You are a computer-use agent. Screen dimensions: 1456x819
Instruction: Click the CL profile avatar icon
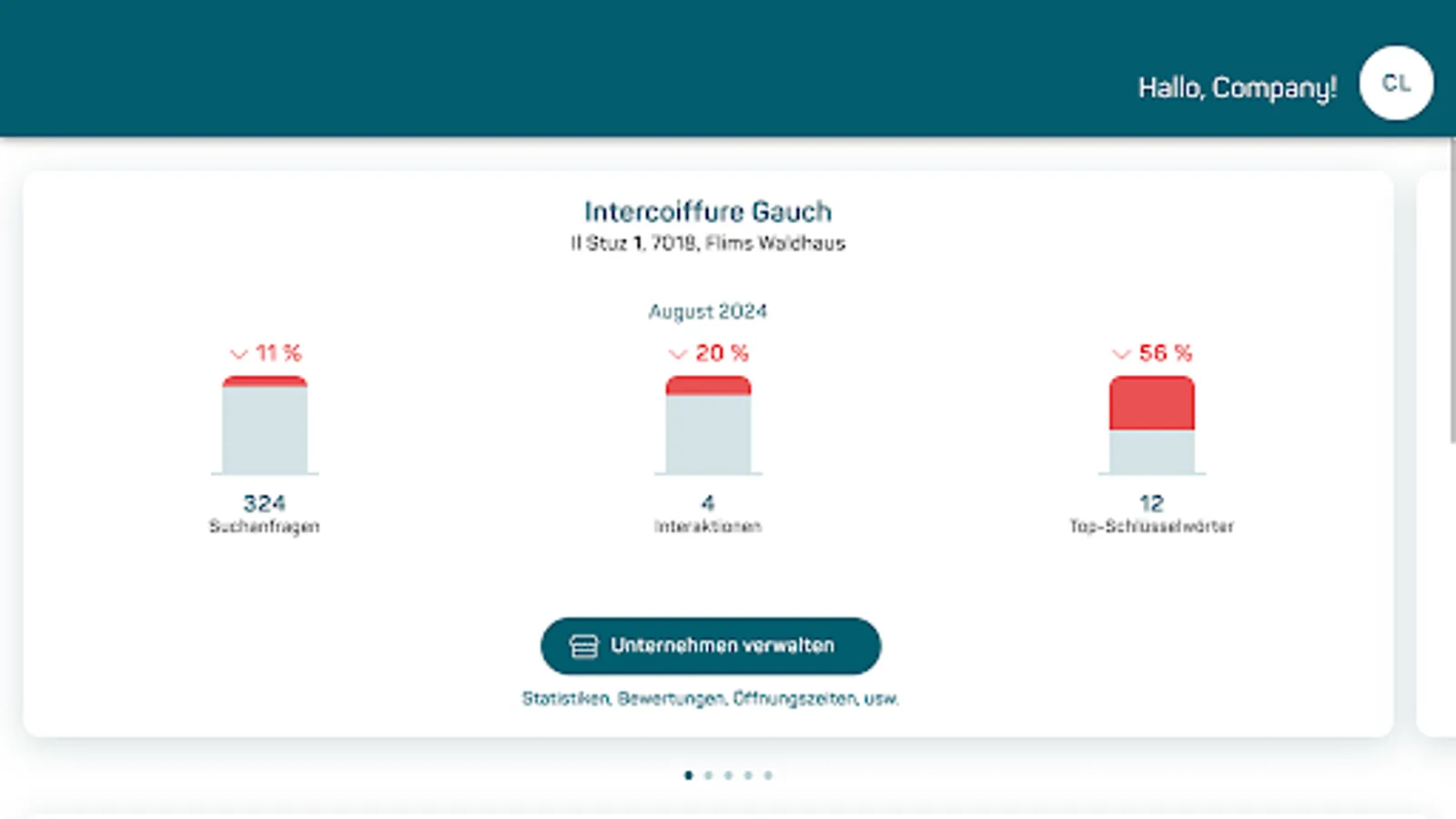pos(1395,83)
